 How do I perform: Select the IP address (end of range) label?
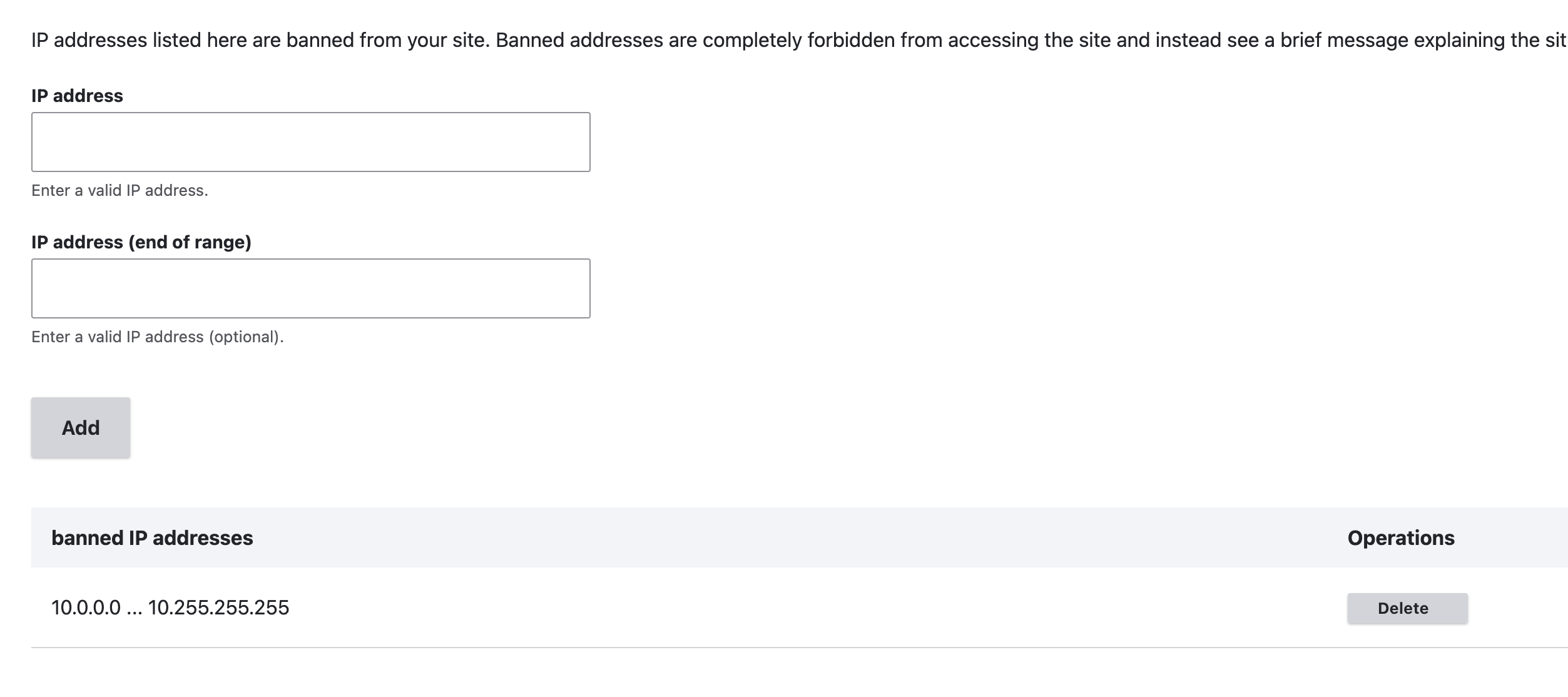pos(143,241)
